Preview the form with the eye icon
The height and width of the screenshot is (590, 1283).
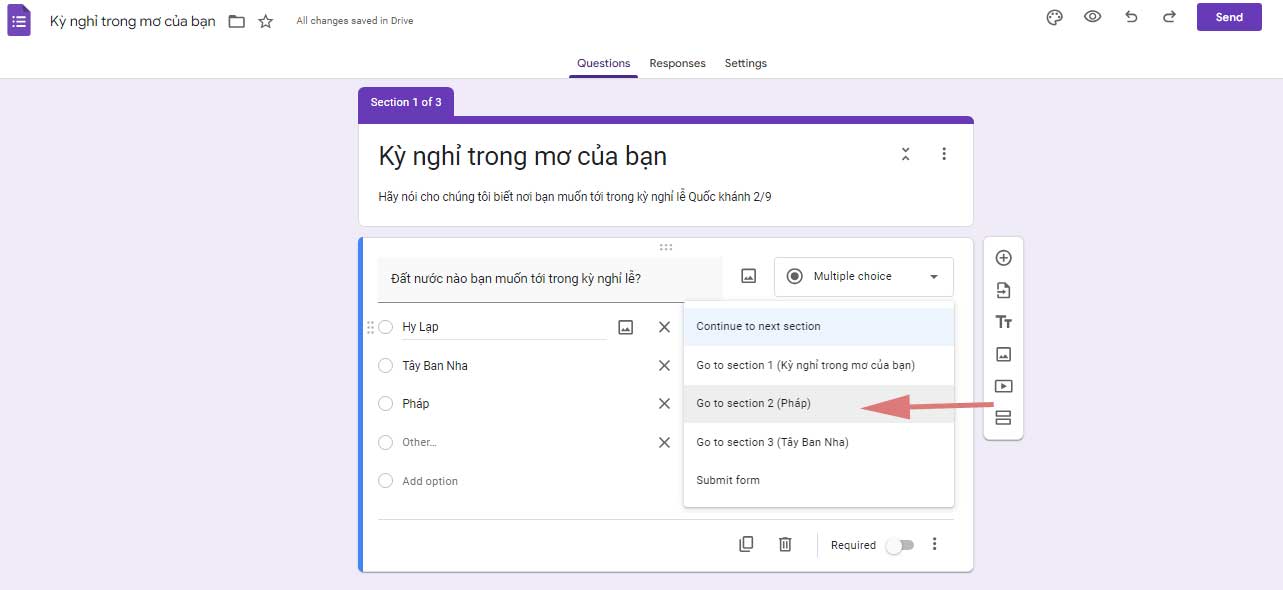(x=1092, y=17)
